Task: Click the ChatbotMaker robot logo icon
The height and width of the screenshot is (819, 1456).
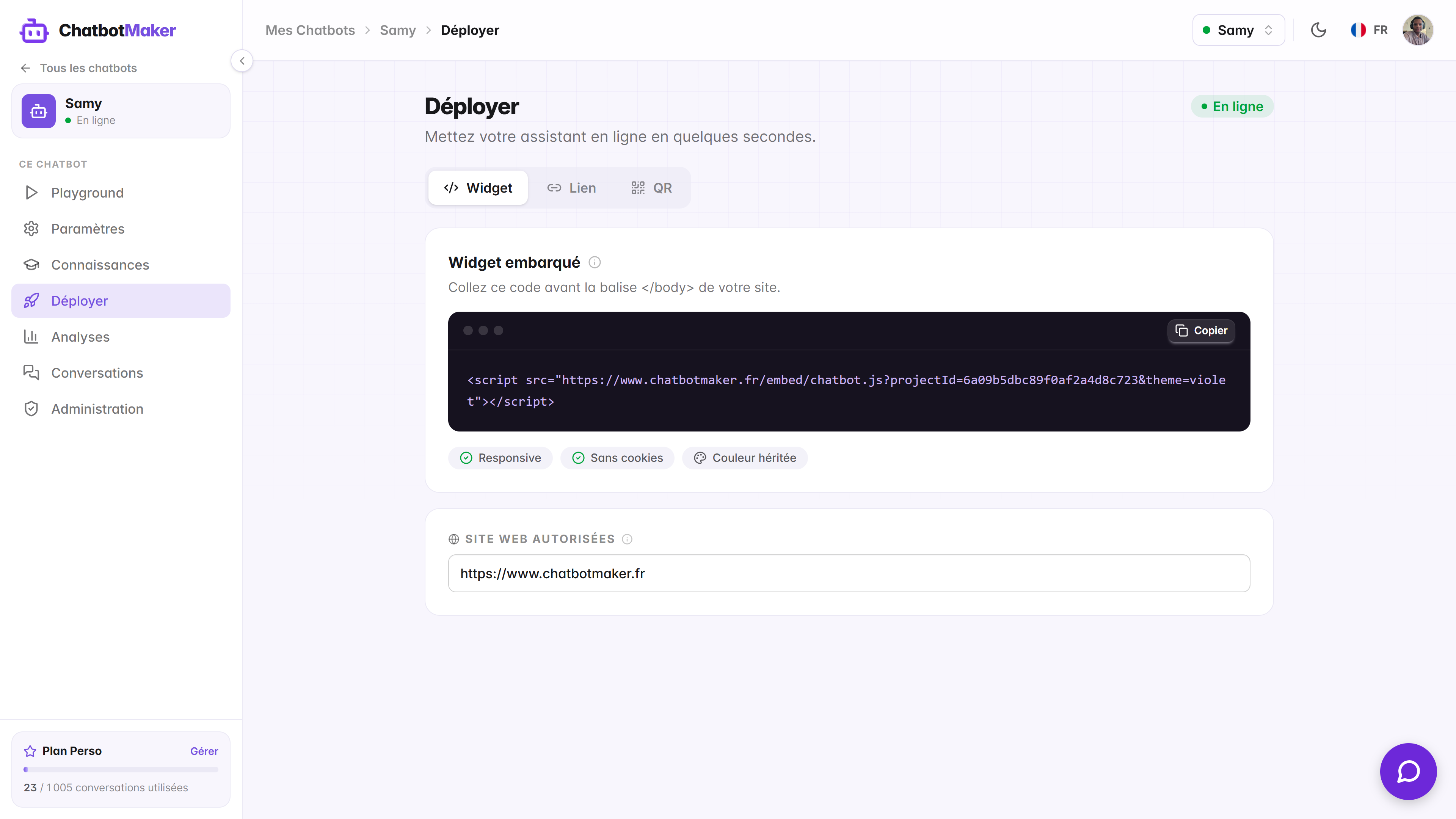Action: pyautogui.click(x=34, y=30)
